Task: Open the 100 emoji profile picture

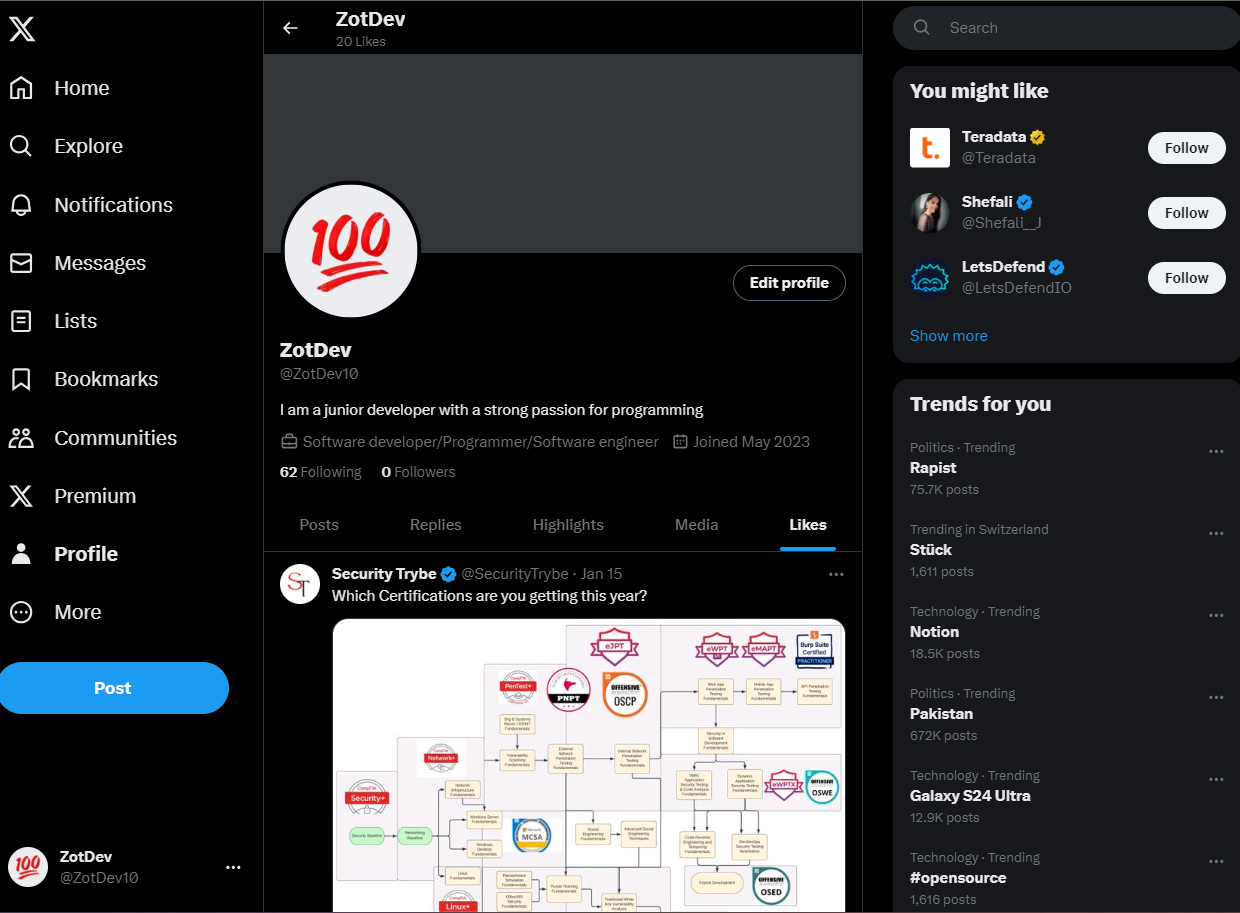Action: point(351,251)
